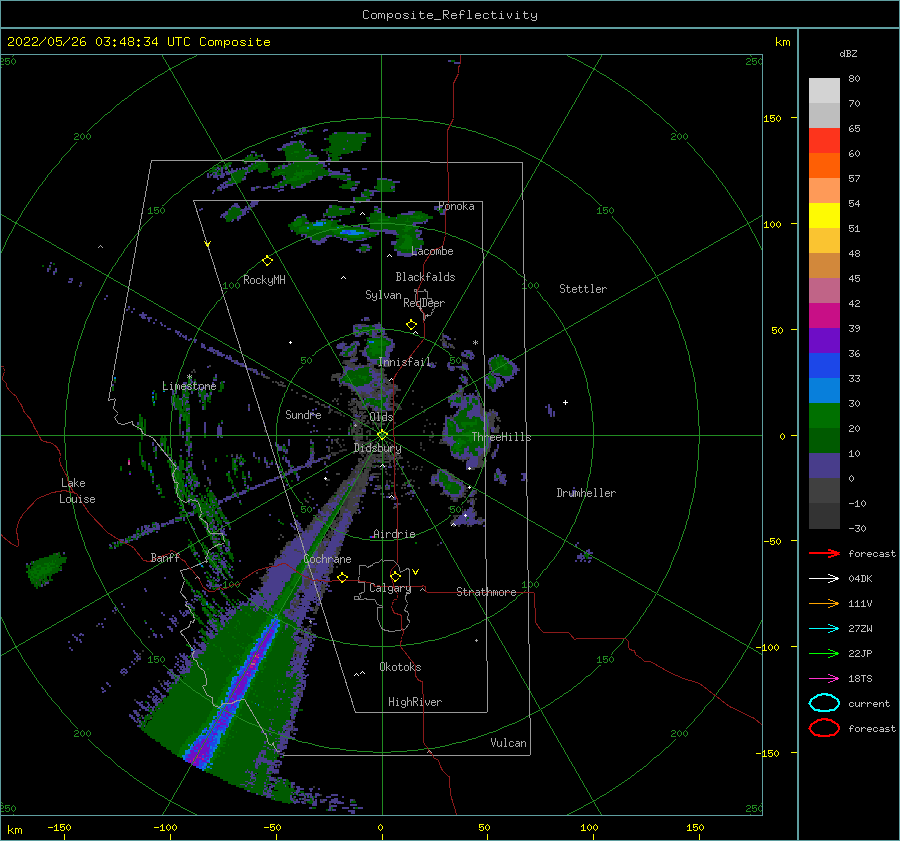Image resolution: width=900 pixels, height=841 pixels.
Task: Click the white 04DK arrow in legend
Action: tap(824, 578)
